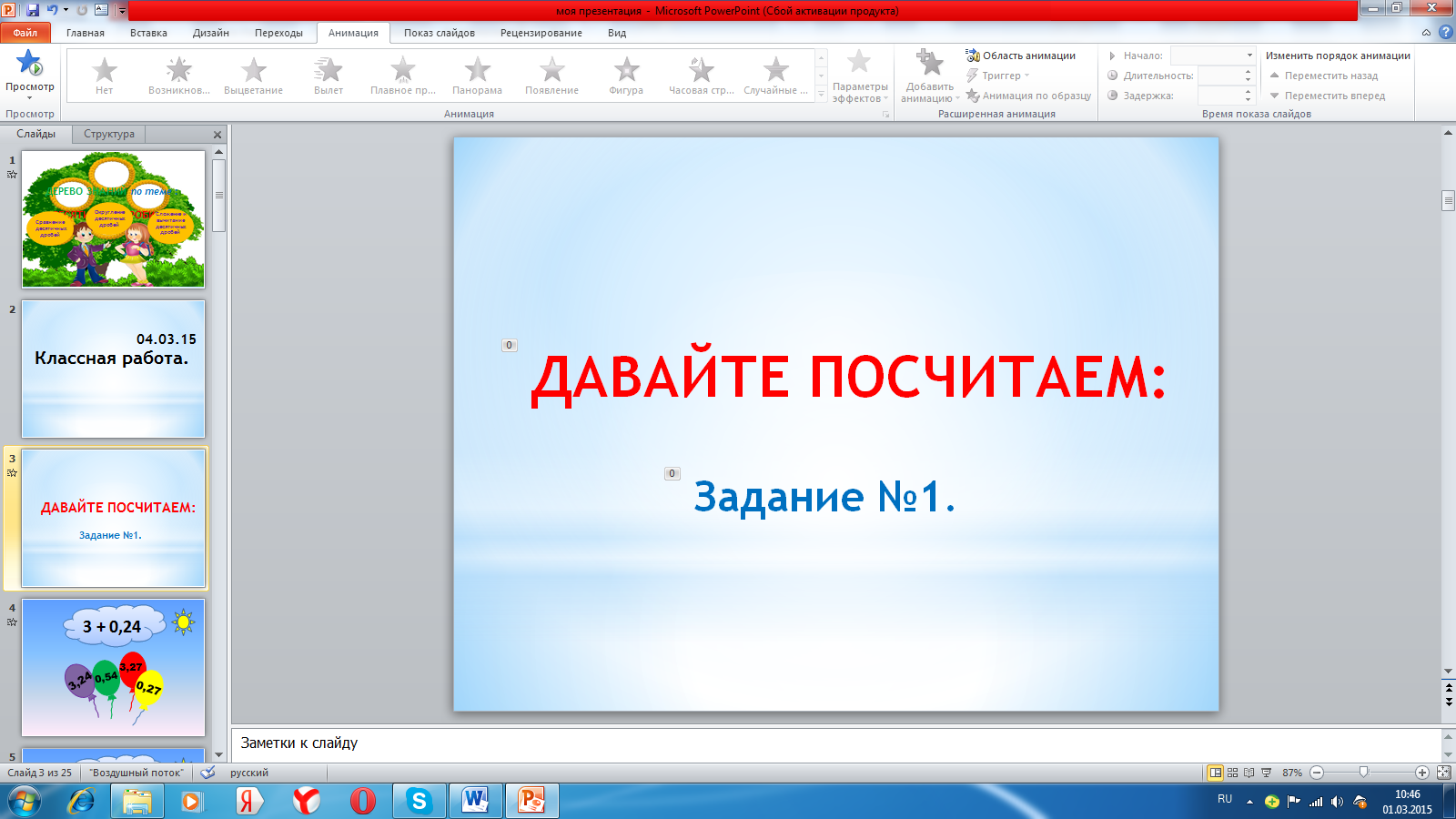This screenshot has width=1456, height=819.
Task: Click the 'Длительность' duration field
Action: (1220, 76)
